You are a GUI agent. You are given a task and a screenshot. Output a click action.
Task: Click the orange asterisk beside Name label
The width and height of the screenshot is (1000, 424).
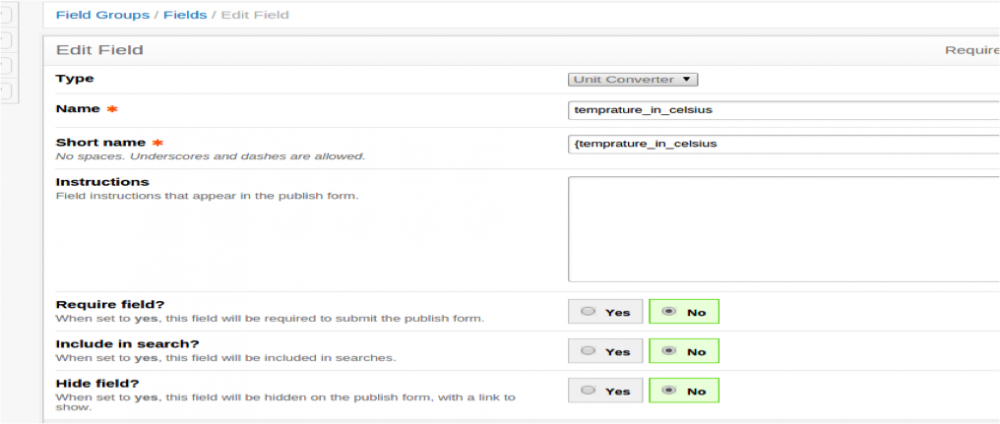click(x=111, y=109)
